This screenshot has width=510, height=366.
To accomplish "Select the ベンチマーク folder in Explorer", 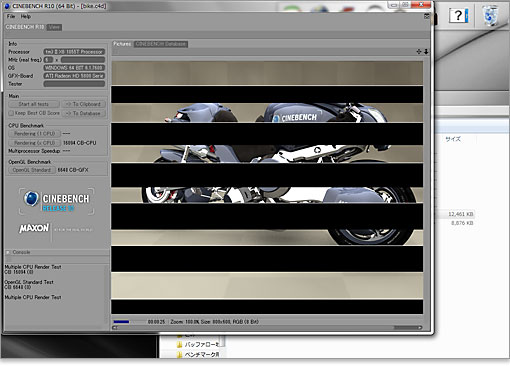I will coord(198,355).
